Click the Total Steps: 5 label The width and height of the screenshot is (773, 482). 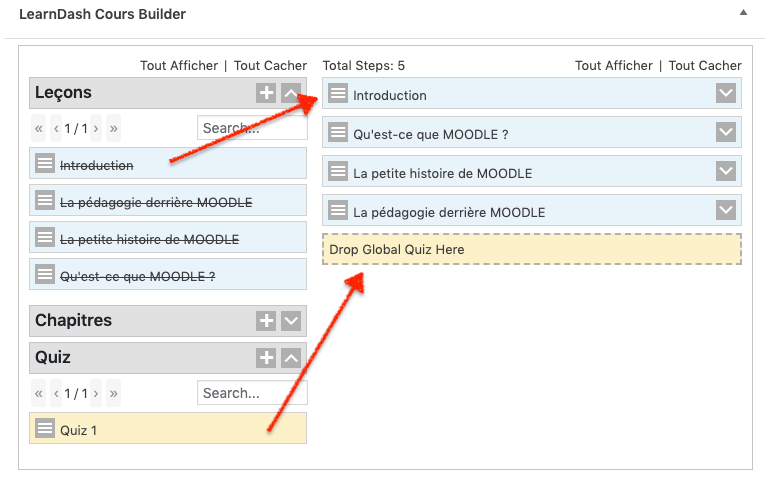364,66
